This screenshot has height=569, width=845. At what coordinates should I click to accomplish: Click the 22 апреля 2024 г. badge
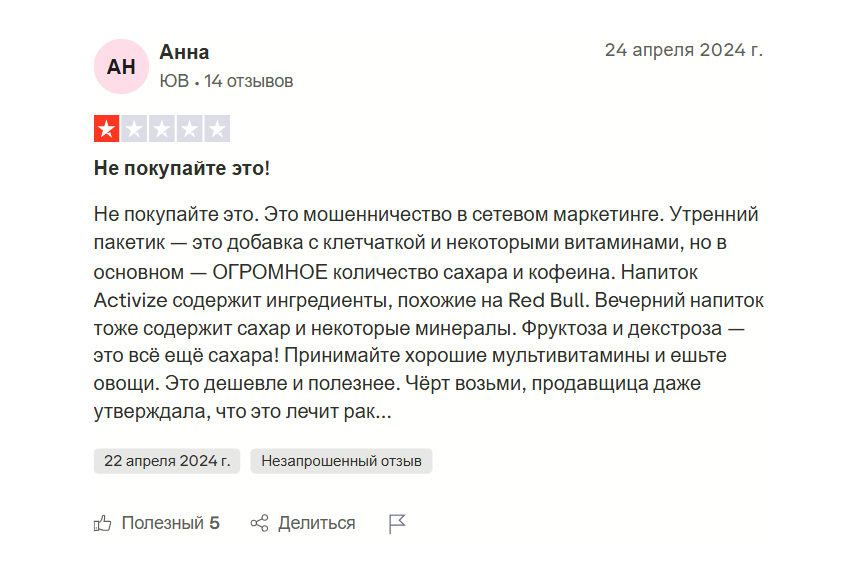pos(167,461)
